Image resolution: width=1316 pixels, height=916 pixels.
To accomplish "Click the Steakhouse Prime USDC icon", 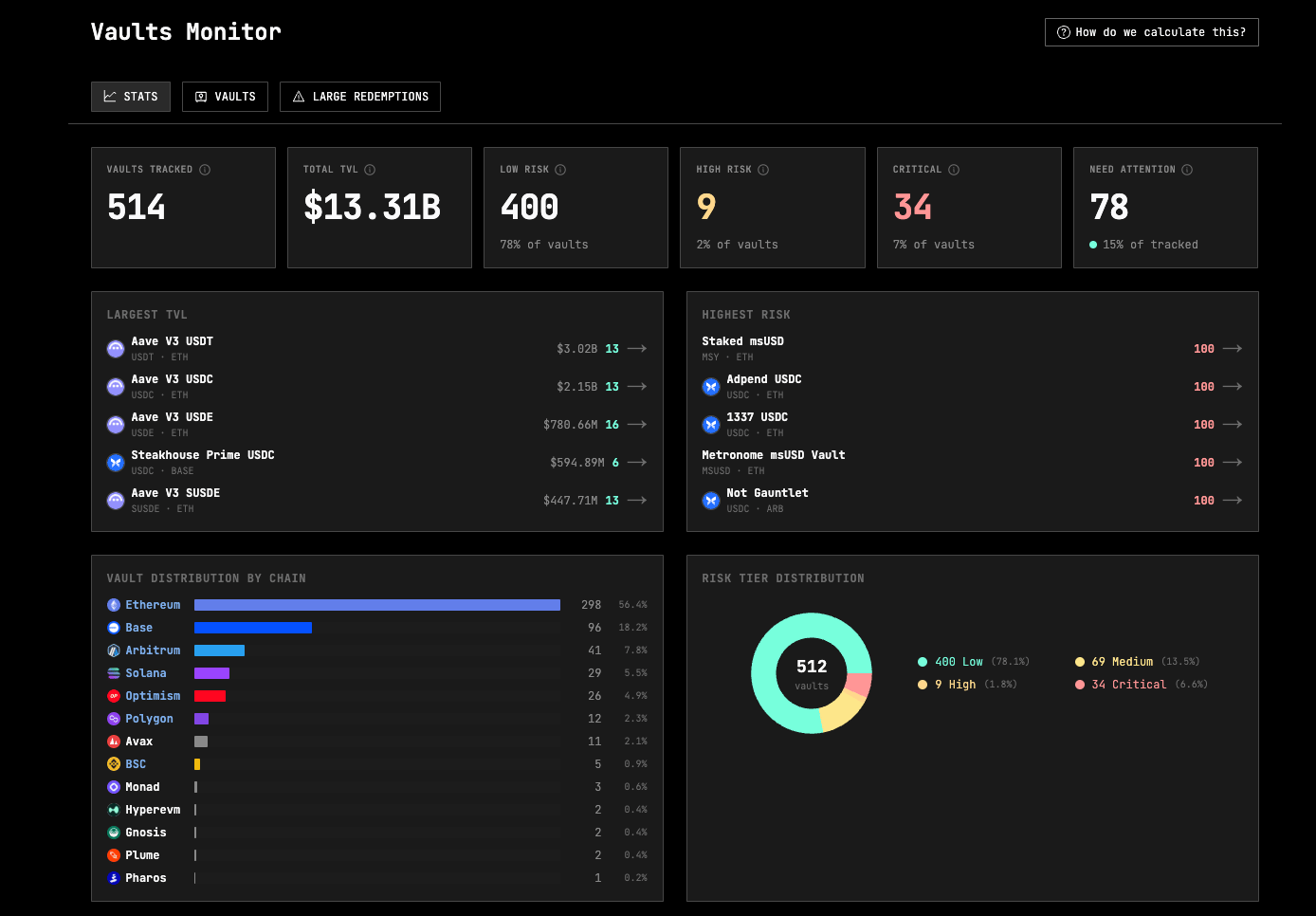I will tap(116, 463).
